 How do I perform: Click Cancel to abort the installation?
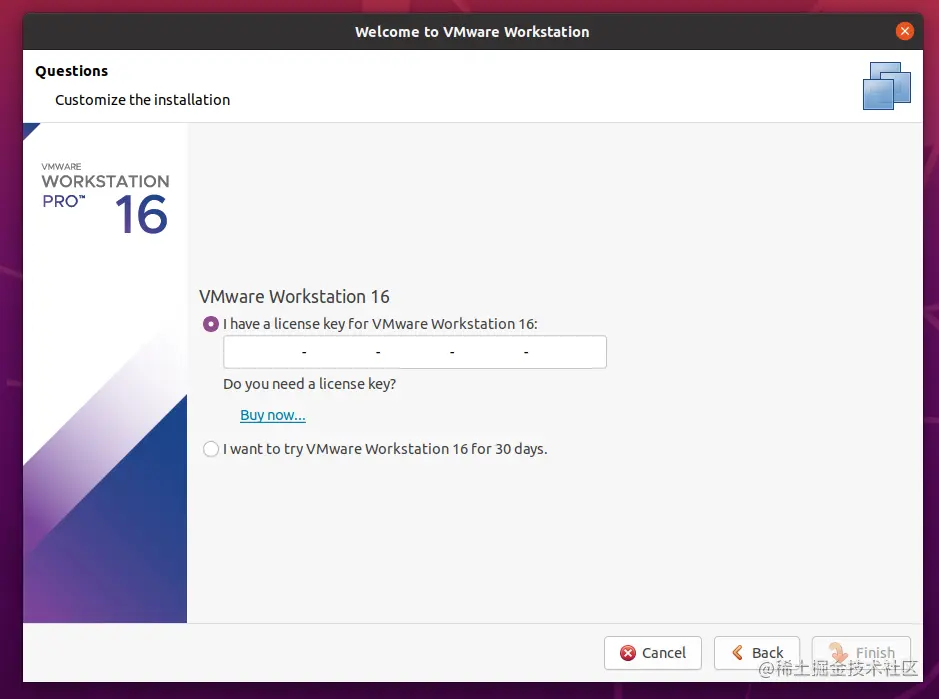click(x=653, y=653)
